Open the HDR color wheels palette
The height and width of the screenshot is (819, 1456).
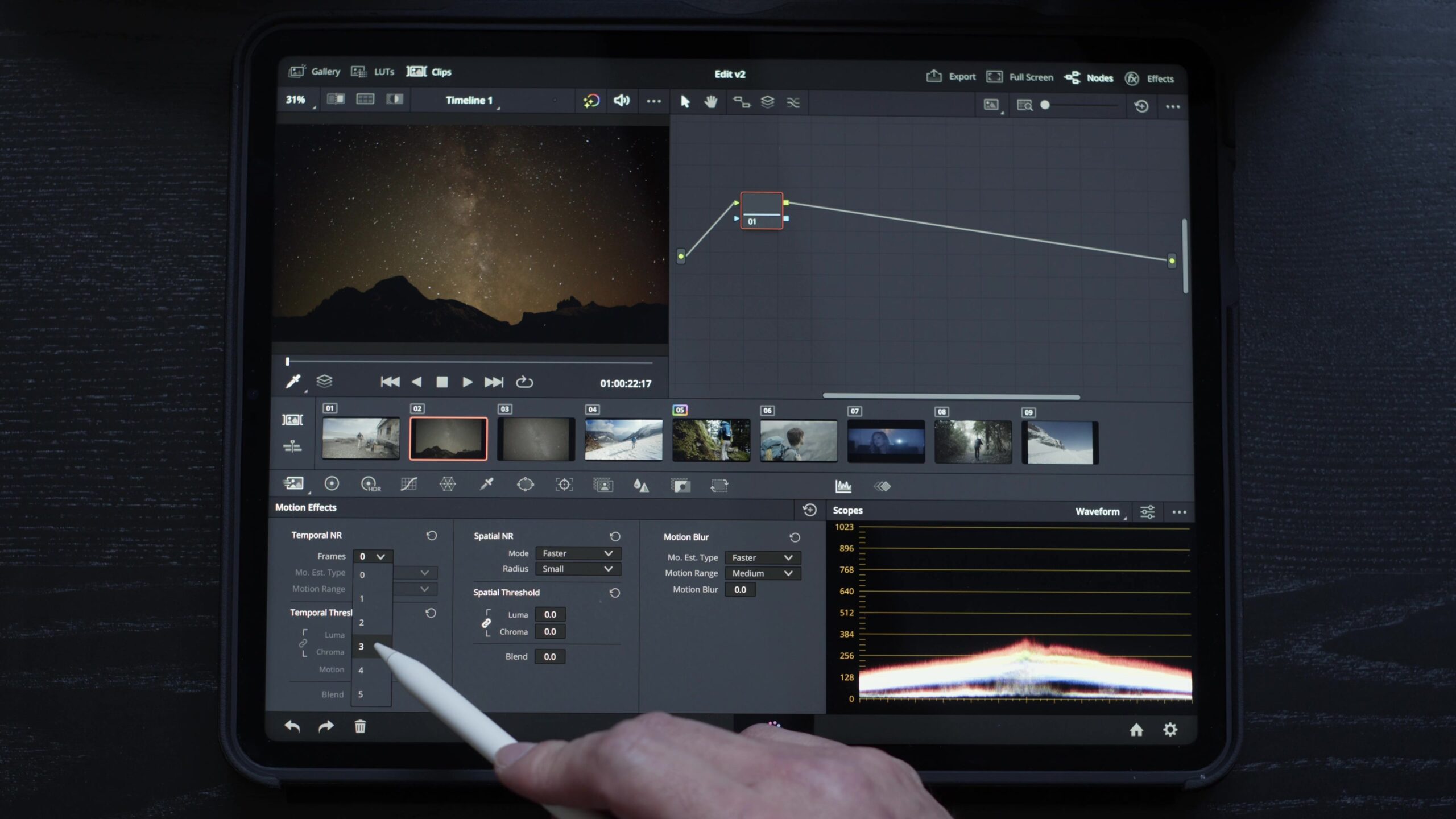click(370, 484)
